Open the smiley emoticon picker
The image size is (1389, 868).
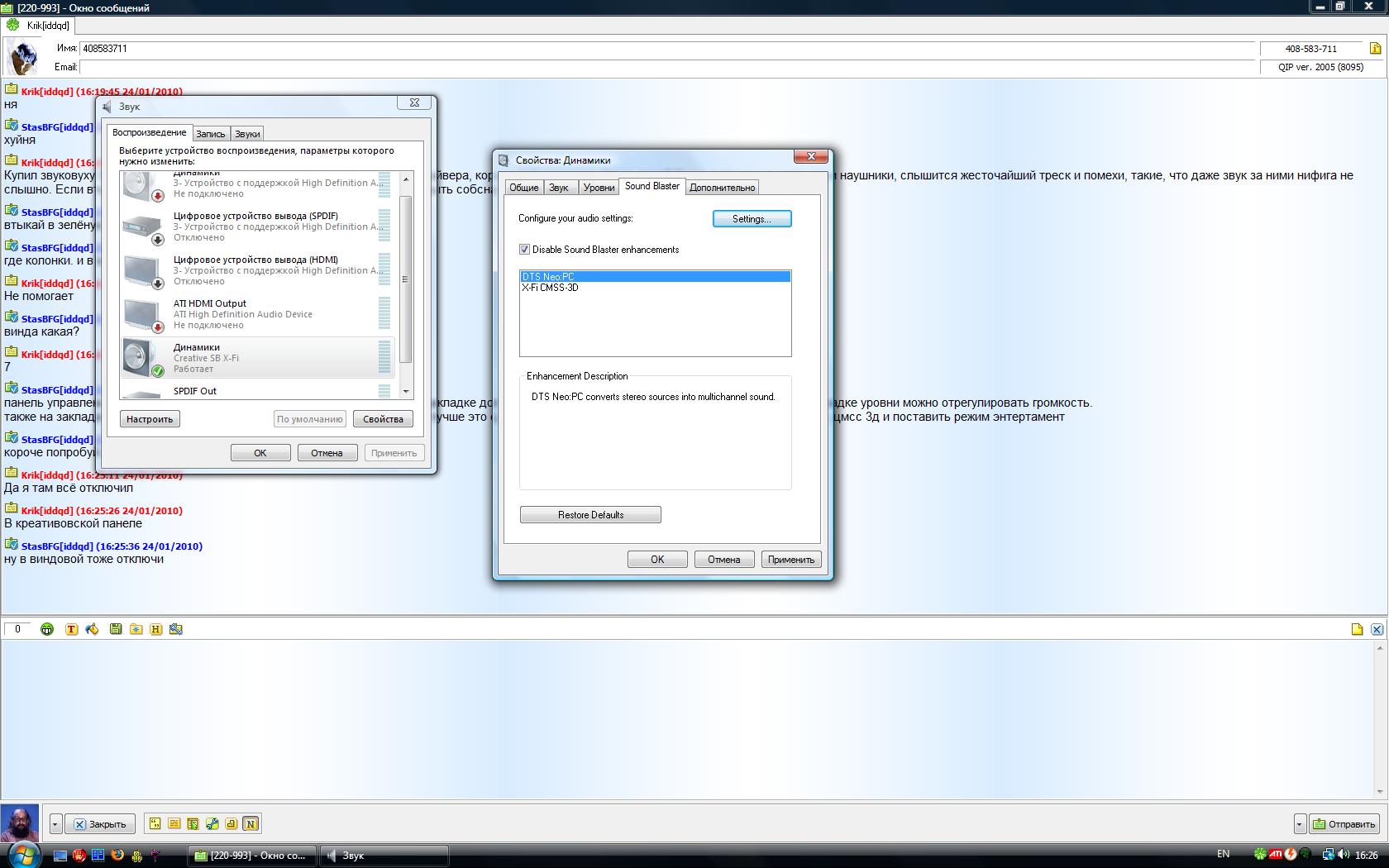click(47, 629)
